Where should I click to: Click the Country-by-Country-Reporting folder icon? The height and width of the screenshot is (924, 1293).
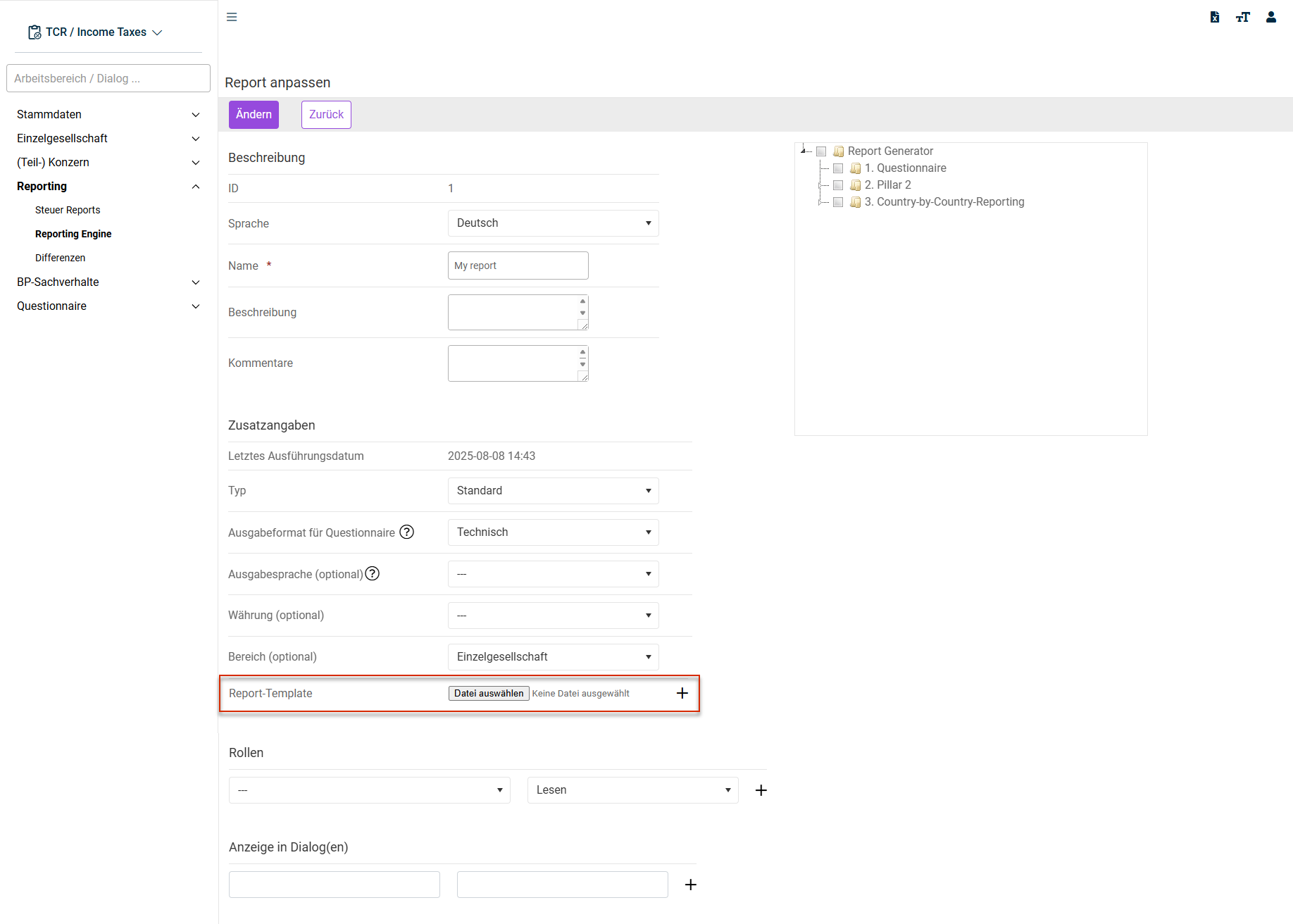click(x=855, y=202)
